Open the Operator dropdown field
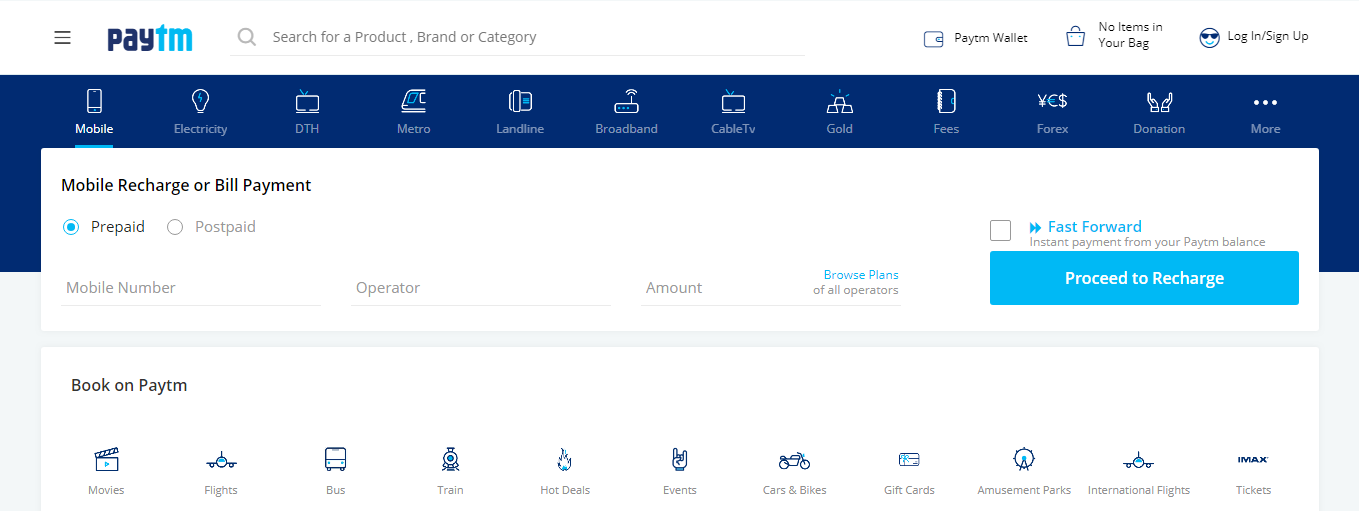This screenshot has width=1359, height=511. coord(481,288)
